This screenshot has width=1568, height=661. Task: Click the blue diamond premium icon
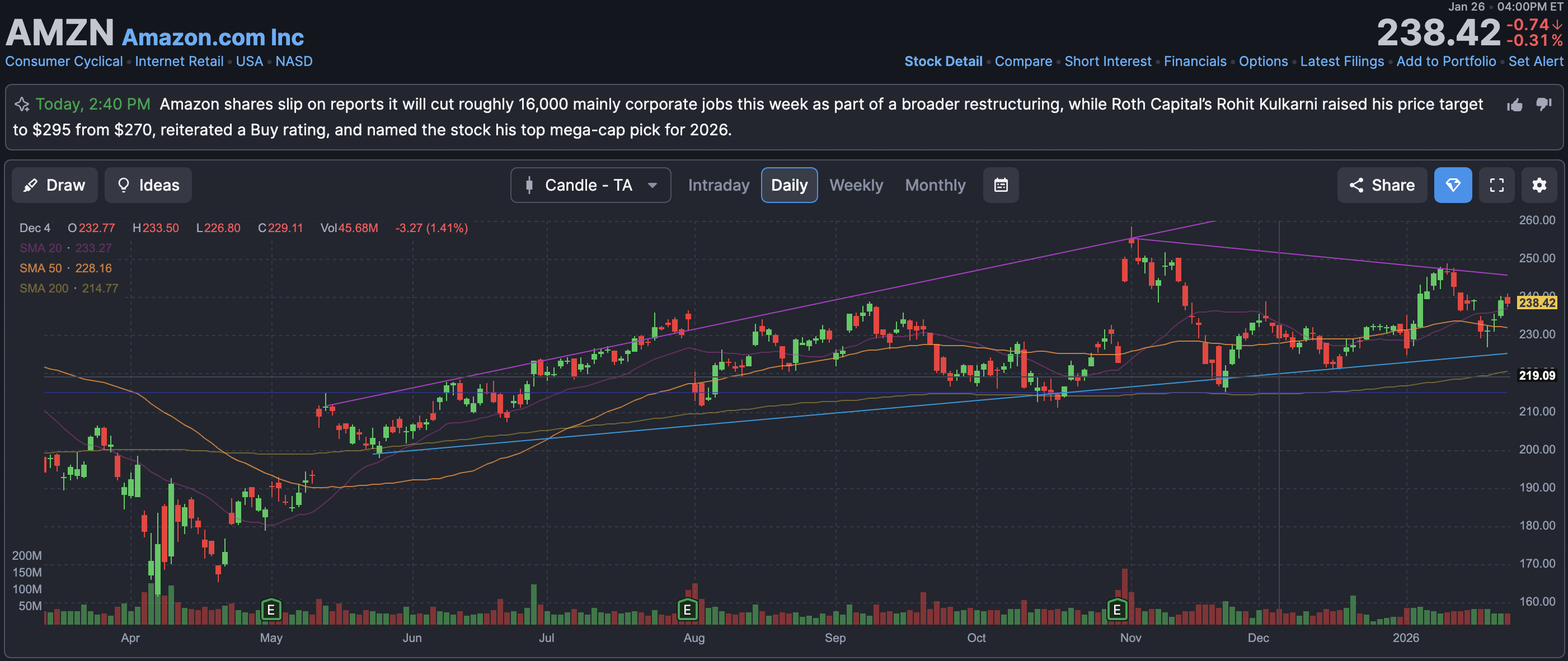coord(1452,185)
